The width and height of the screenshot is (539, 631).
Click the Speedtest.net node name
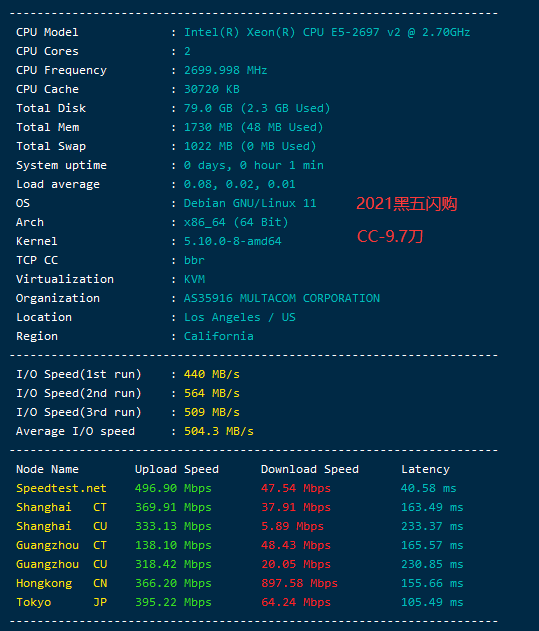pyautogui.click(x=61, y=488)
